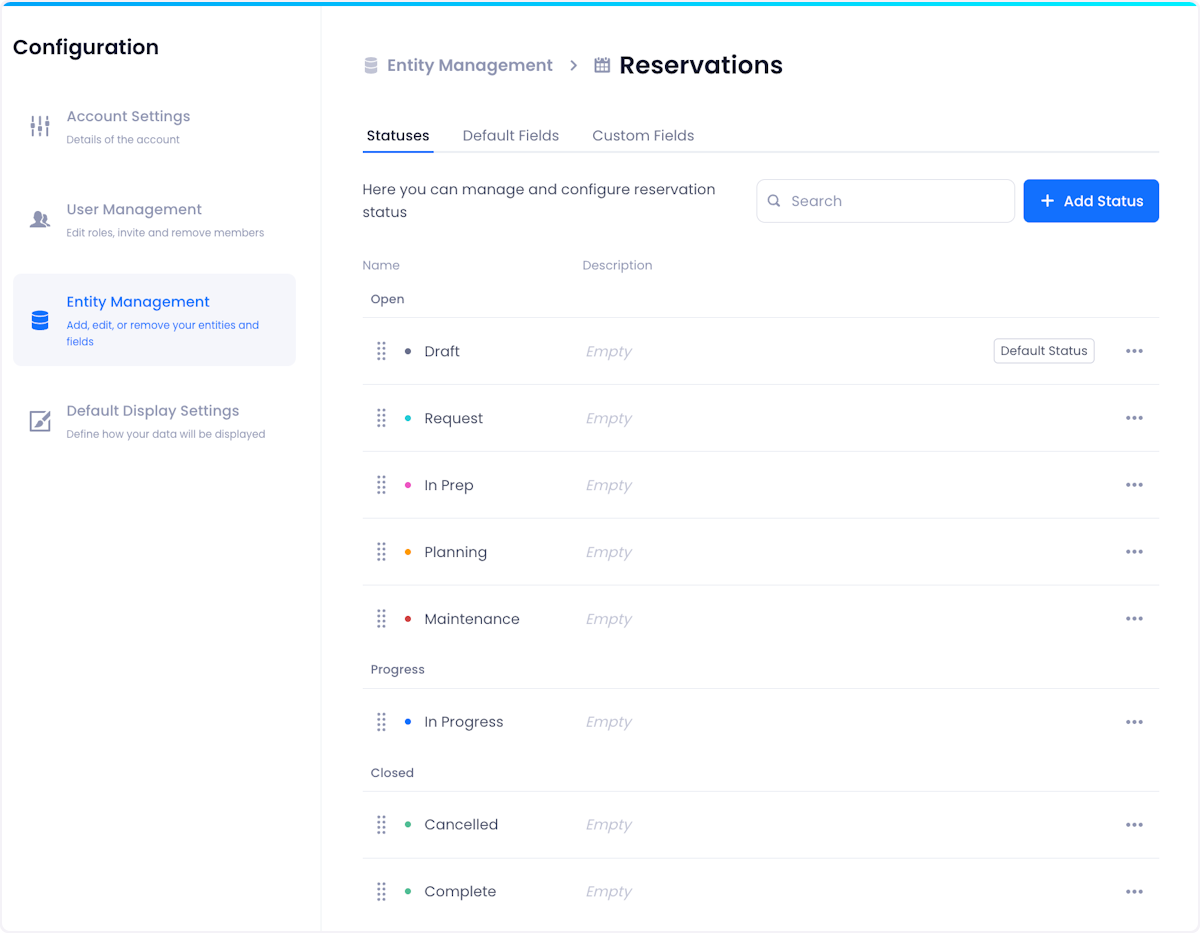Open the three-dot menu for In Prep

(1134, 485)
